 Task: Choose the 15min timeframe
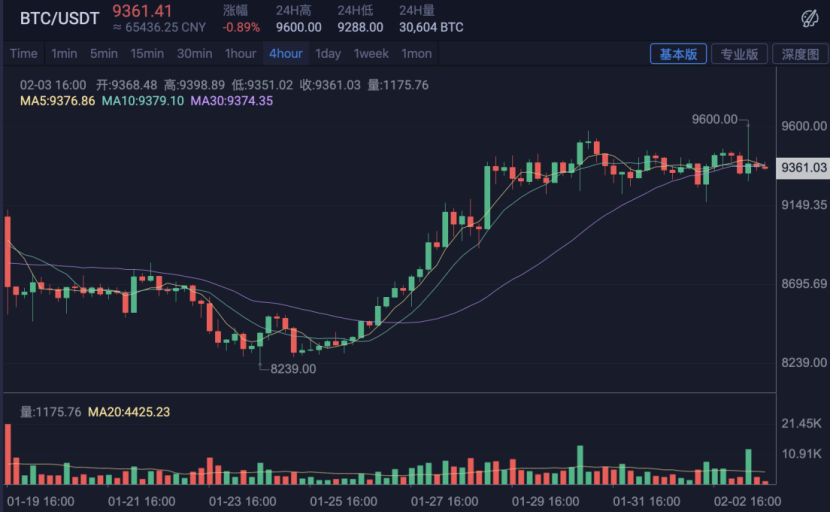point(147,54)
